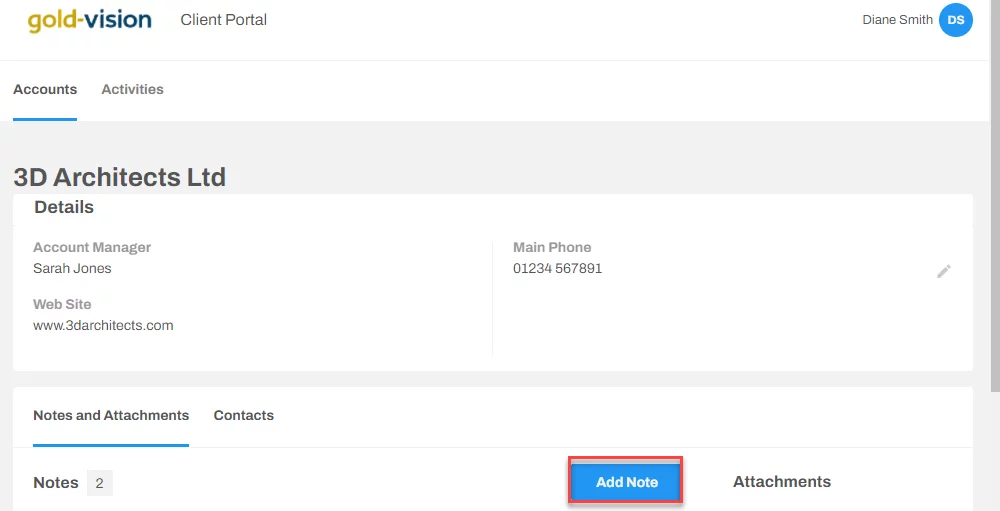Open the Activities tab
Image resolution: width=1000 pixels, height=511 pixels.
click(x=133, y=89)
